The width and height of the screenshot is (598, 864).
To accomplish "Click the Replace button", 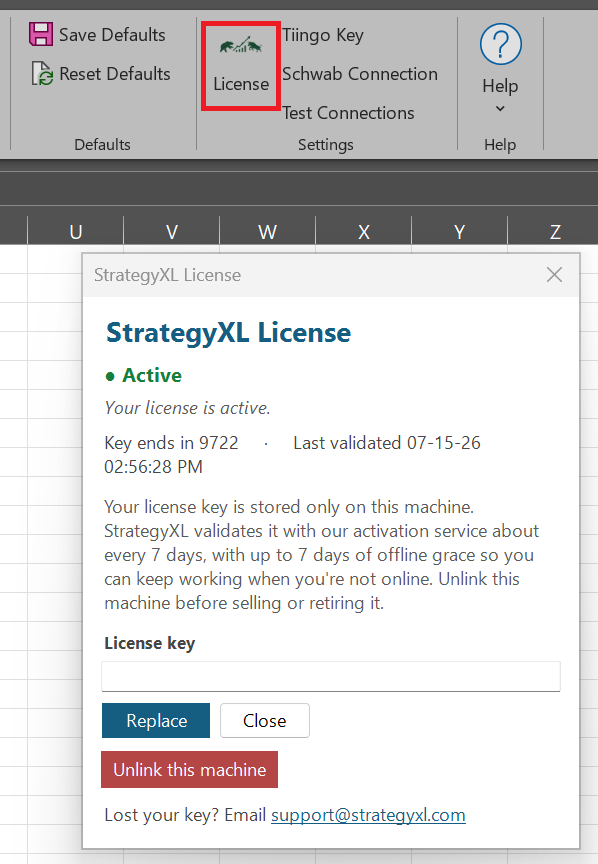I will 156,720.
